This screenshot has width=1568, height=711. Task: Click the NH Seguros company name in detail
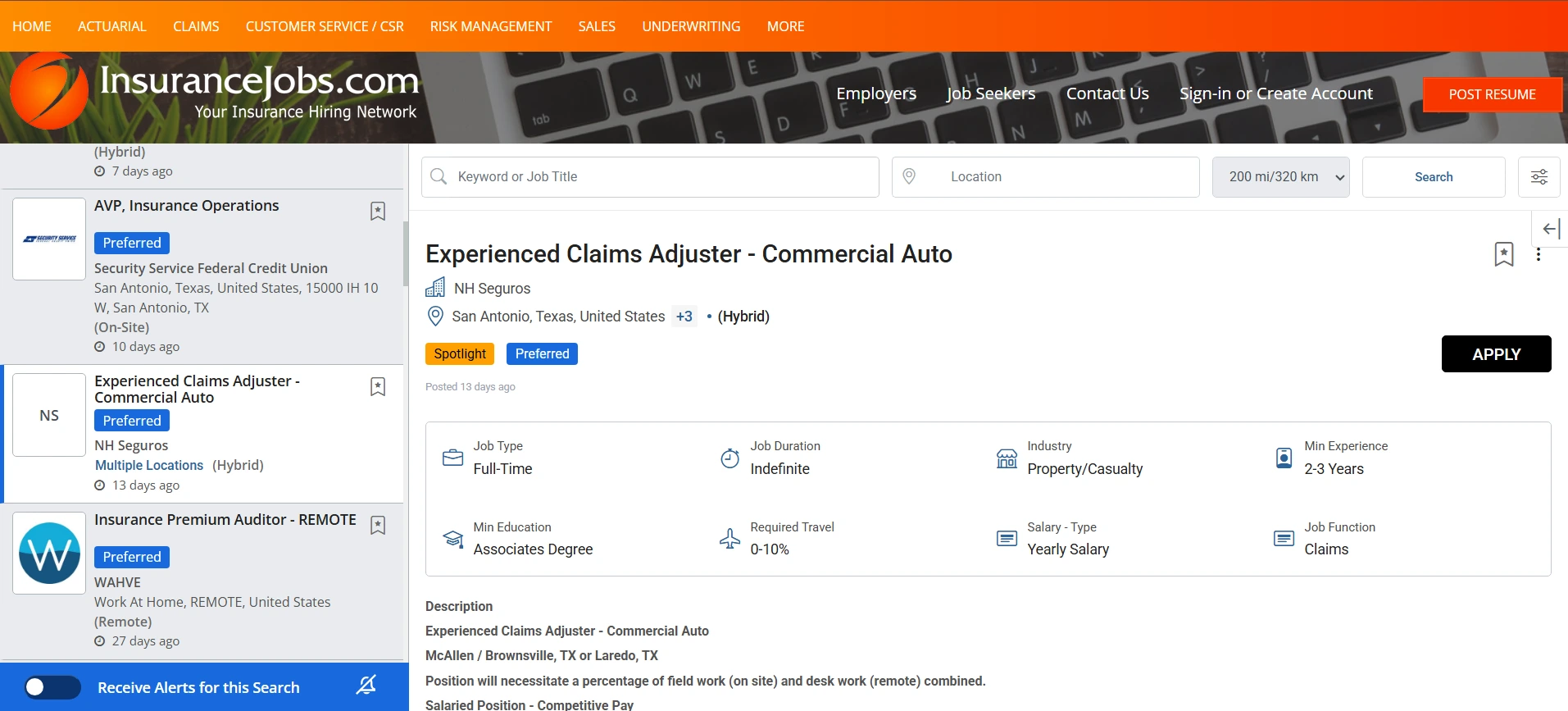[x=493, y=289]
